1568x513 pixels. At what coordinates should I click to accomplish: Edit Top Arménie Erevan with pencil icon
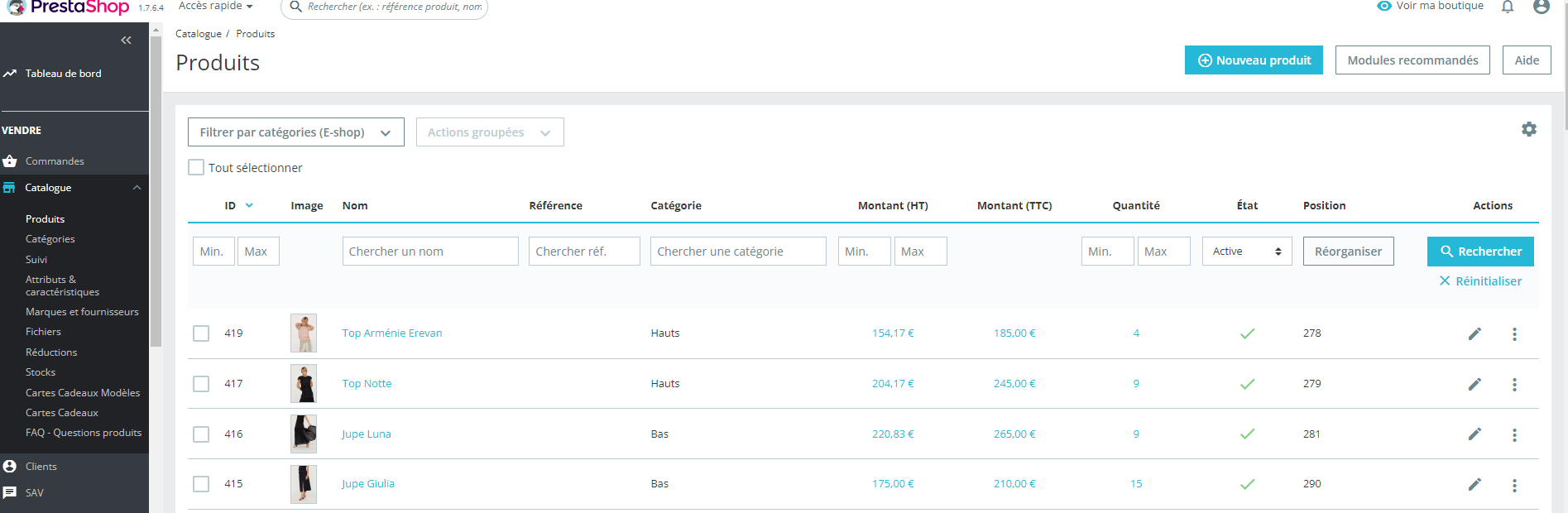tap(1474, 333)
